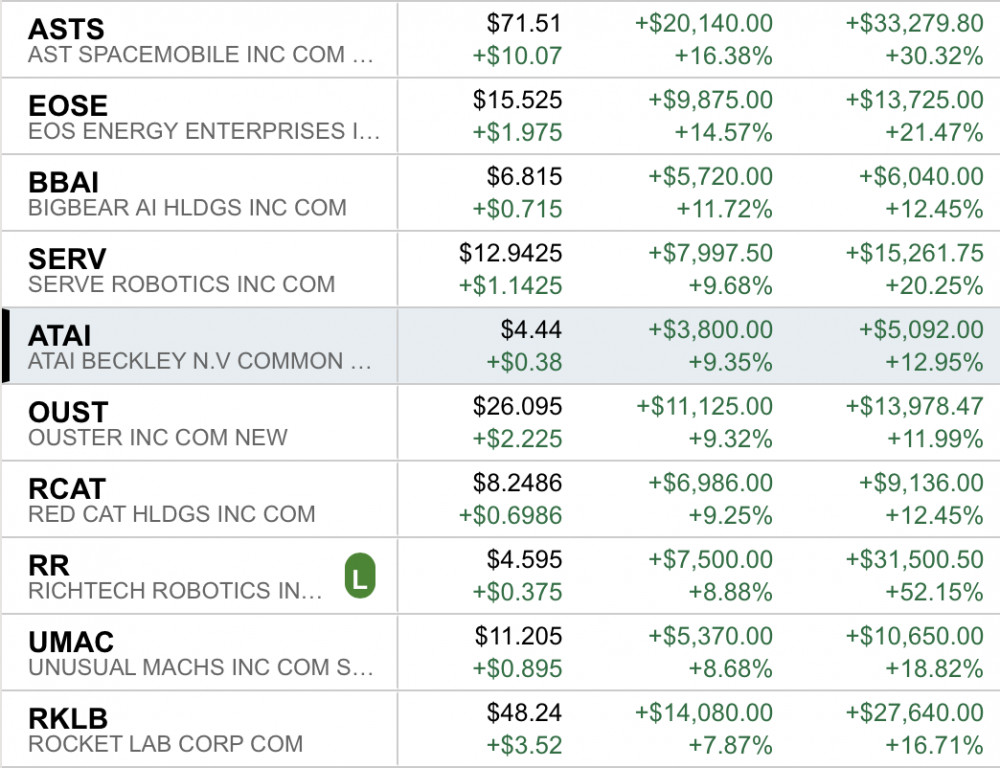Click the RKLB price $48.24
Screen dimensions: 1000x768
pos(524,713)
